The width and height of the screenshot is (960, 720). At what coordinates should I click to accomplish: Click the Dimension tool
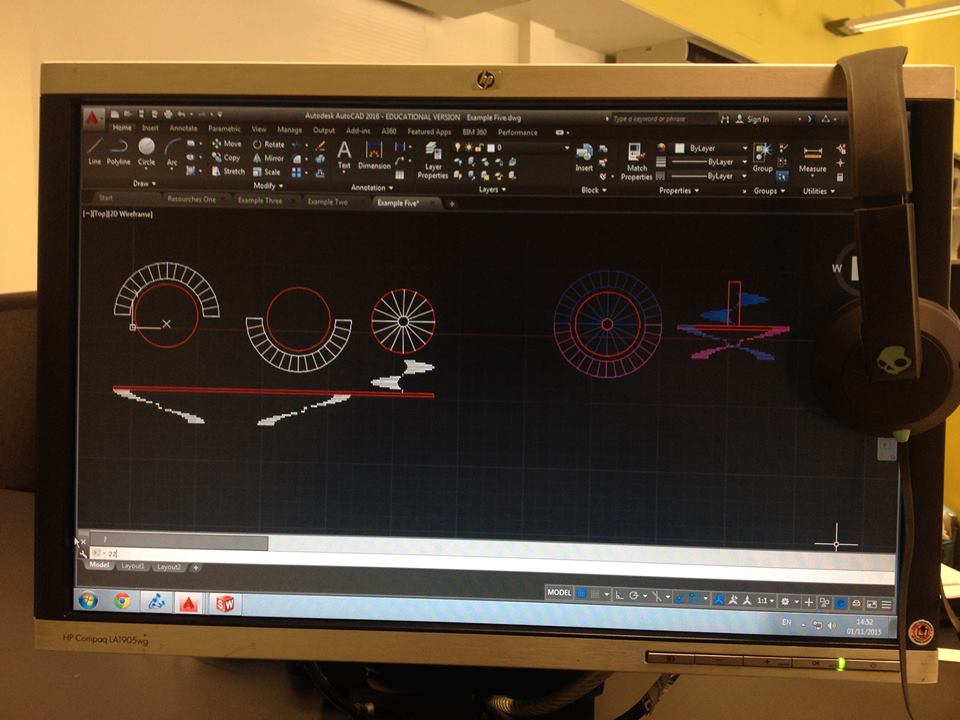click(374, 156)
